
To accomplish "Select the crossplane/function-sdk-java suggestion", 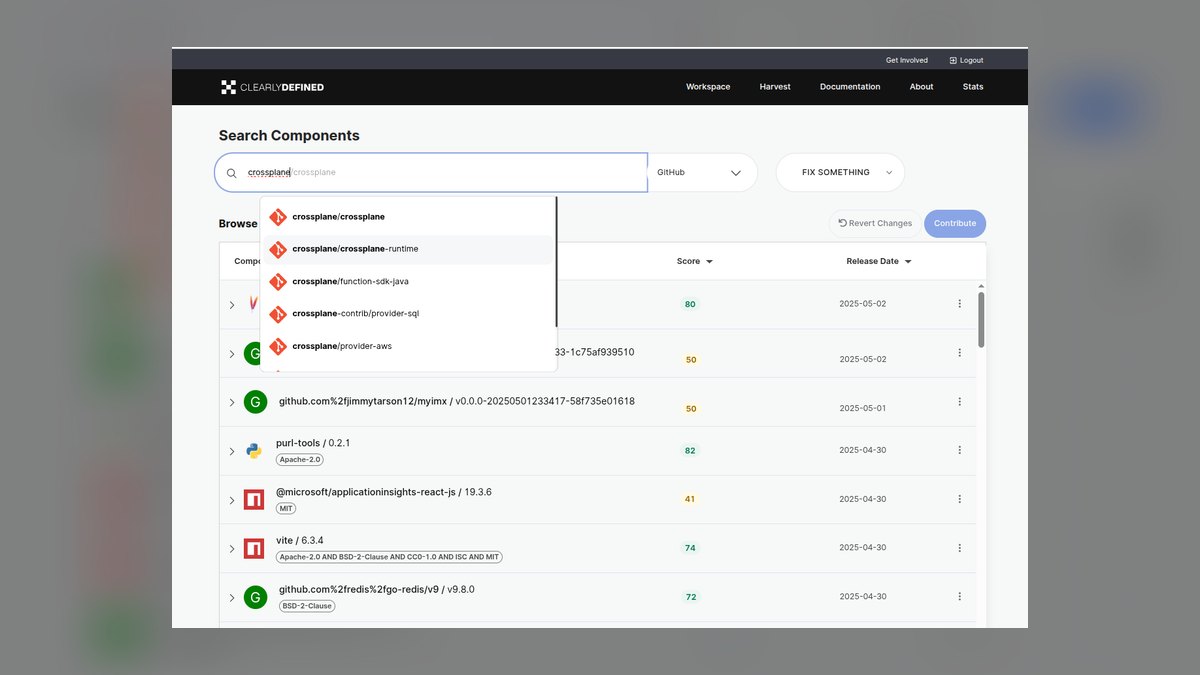I will (408, 282).
